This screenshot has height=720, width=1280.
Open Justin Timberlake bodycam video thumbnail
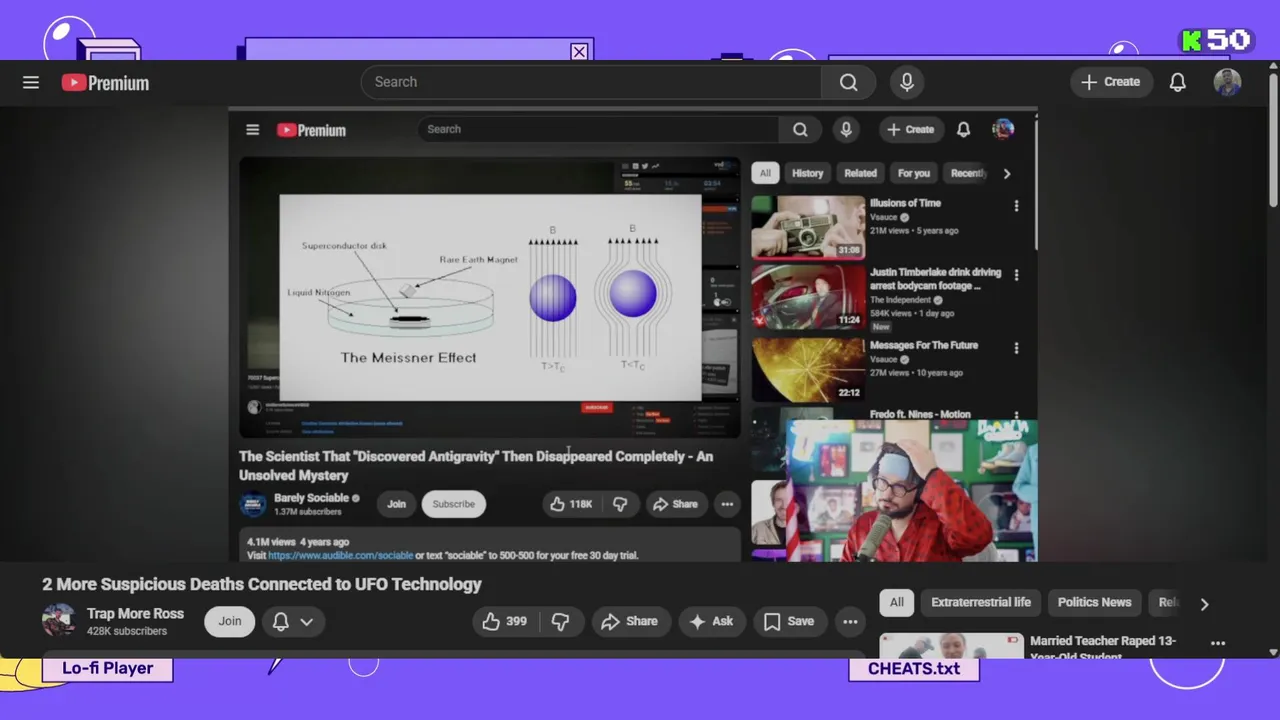(808, 298)
